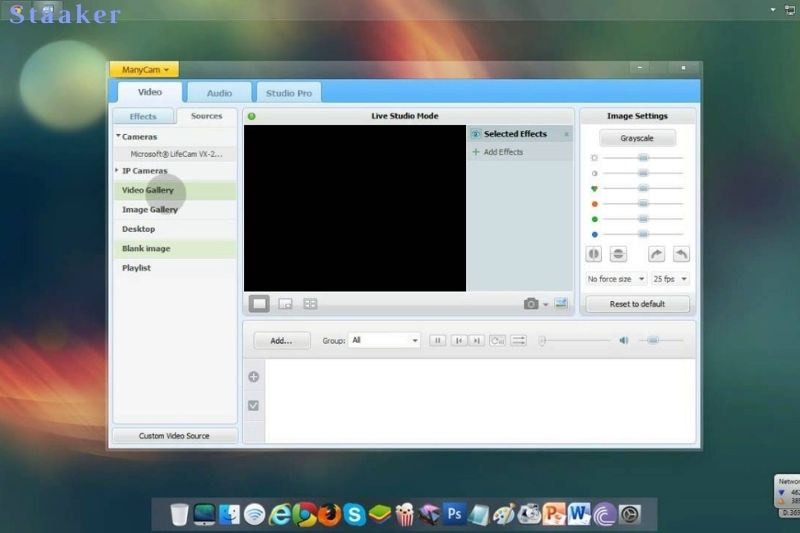
Task: Open the snapshot camera options arrow
Action: click(x=545, y=305)
